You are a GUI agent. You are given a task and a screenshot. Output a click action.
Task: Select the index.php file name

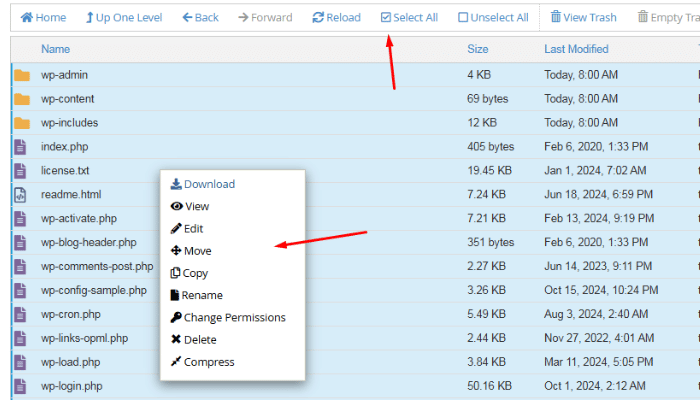pos(65,147)
